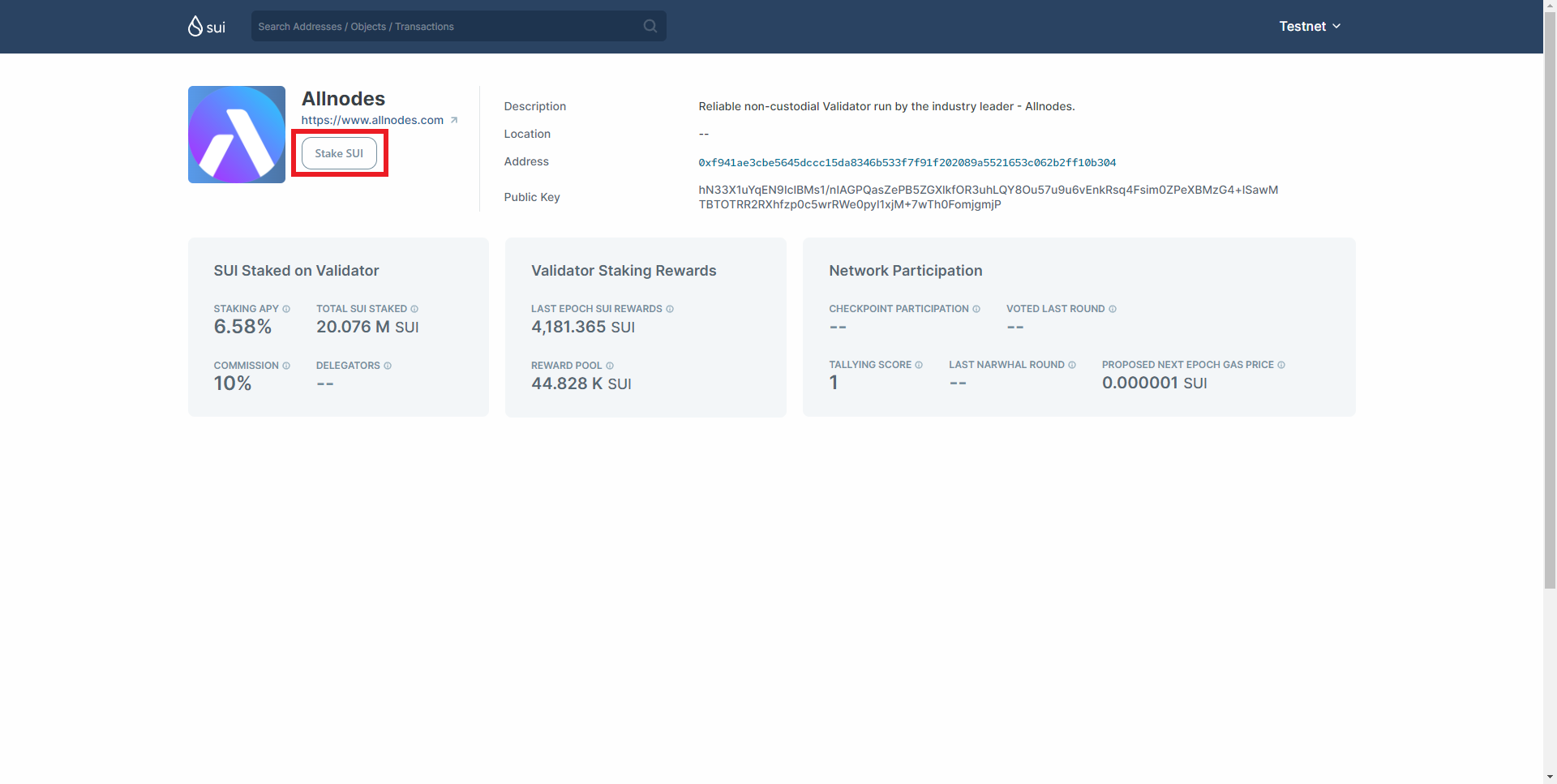Click the Allnodes validator logo image
This screenshot has width=1557, height=784.
tap(237, 135)
